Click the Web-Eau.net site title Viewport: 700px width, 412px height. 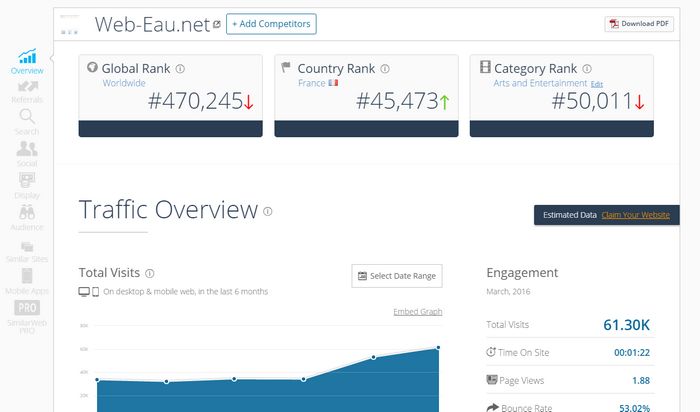click(153, 25)
